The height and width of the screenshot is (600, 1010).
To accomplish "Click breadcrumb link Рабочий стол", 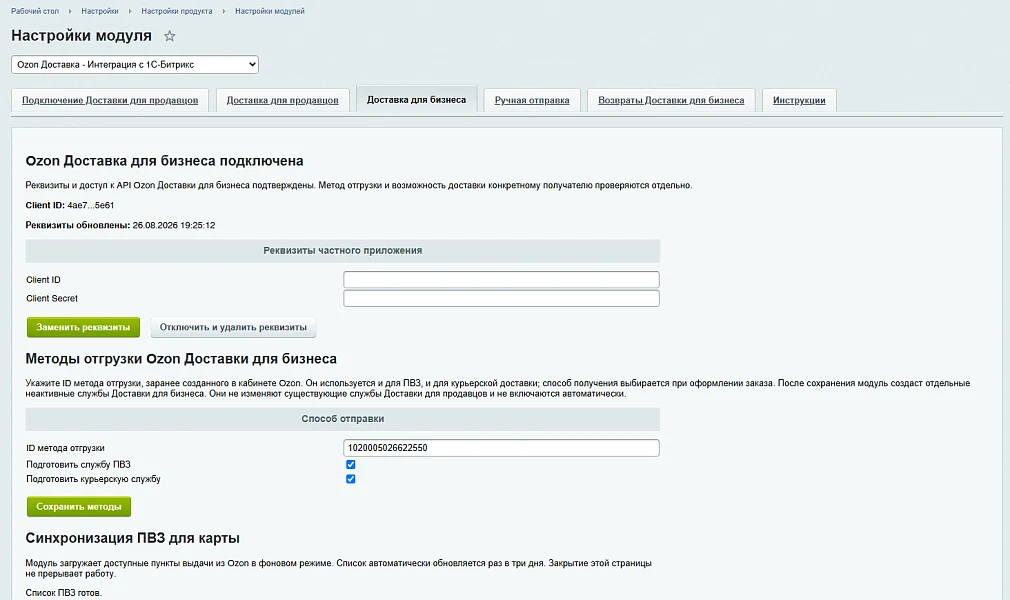I will [35, 11].
